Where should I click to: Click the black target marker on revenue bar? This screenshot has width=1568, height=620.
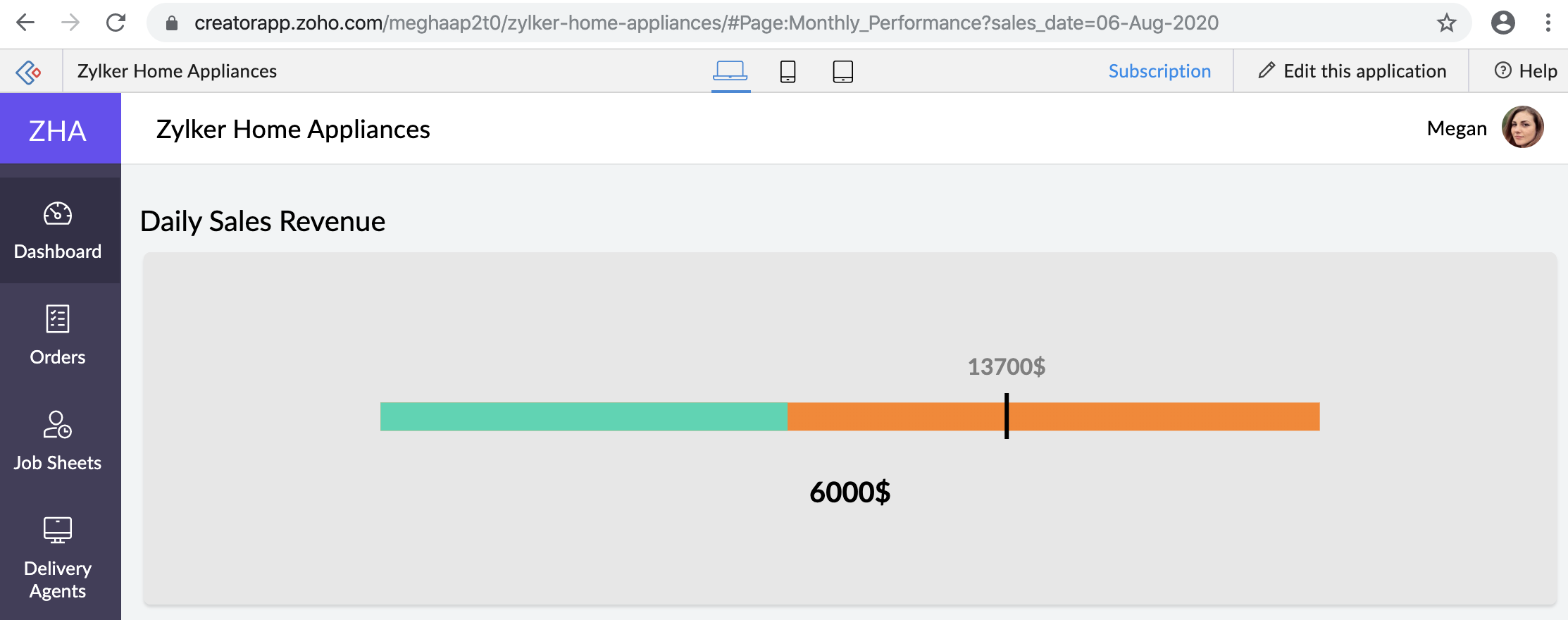pos(1007,416)
